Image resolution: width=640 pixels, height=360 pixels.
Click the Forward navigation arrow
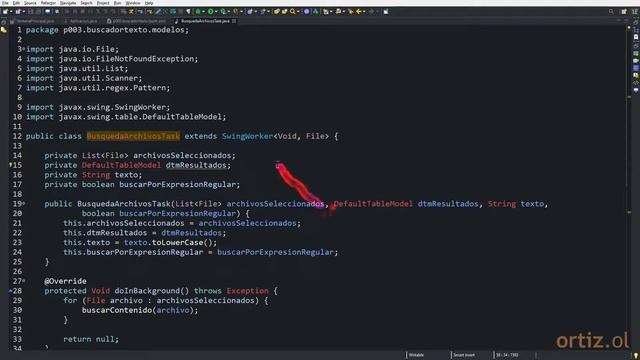(x=371, y=11)
